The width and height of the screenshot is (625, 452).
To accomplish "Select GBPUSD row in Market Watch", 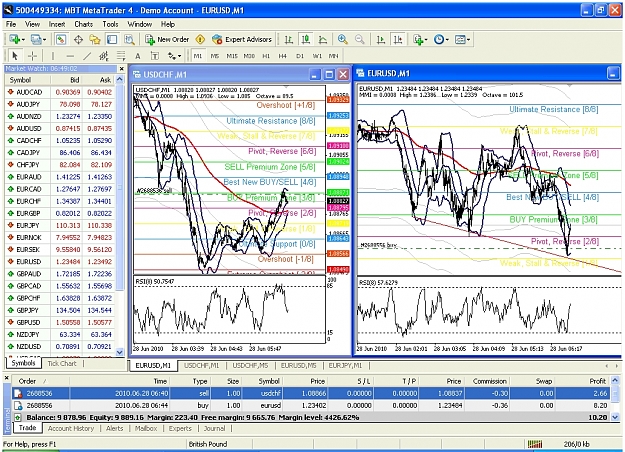I will pyautogui.click(x=60, y=322).
